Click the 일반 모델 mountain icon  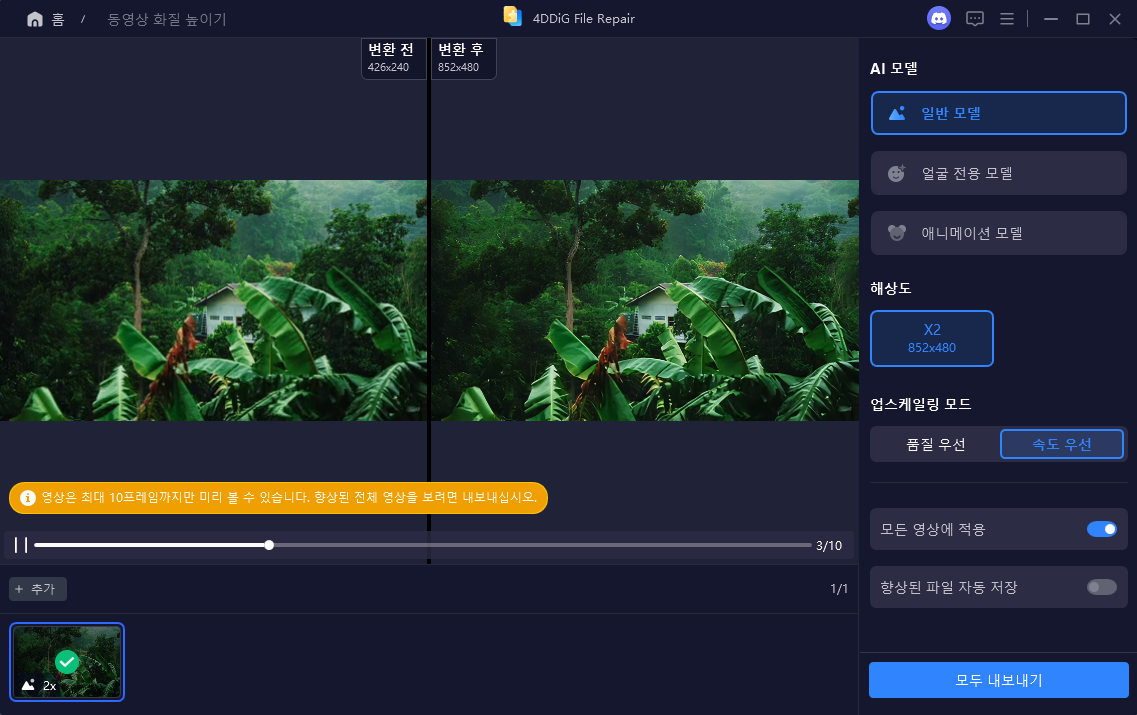(897, 113)
